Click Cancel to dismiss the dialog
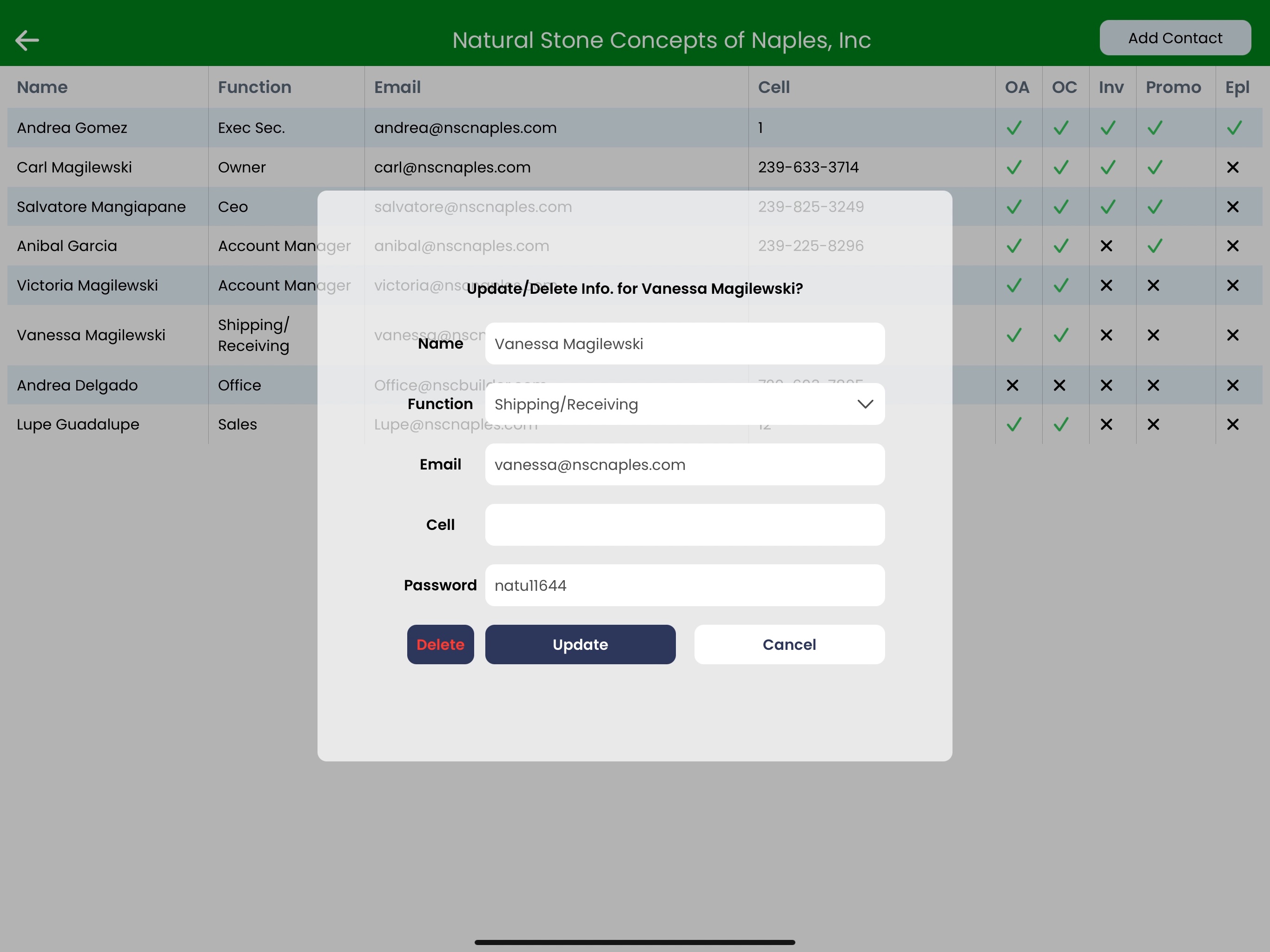 coord(789,644)
